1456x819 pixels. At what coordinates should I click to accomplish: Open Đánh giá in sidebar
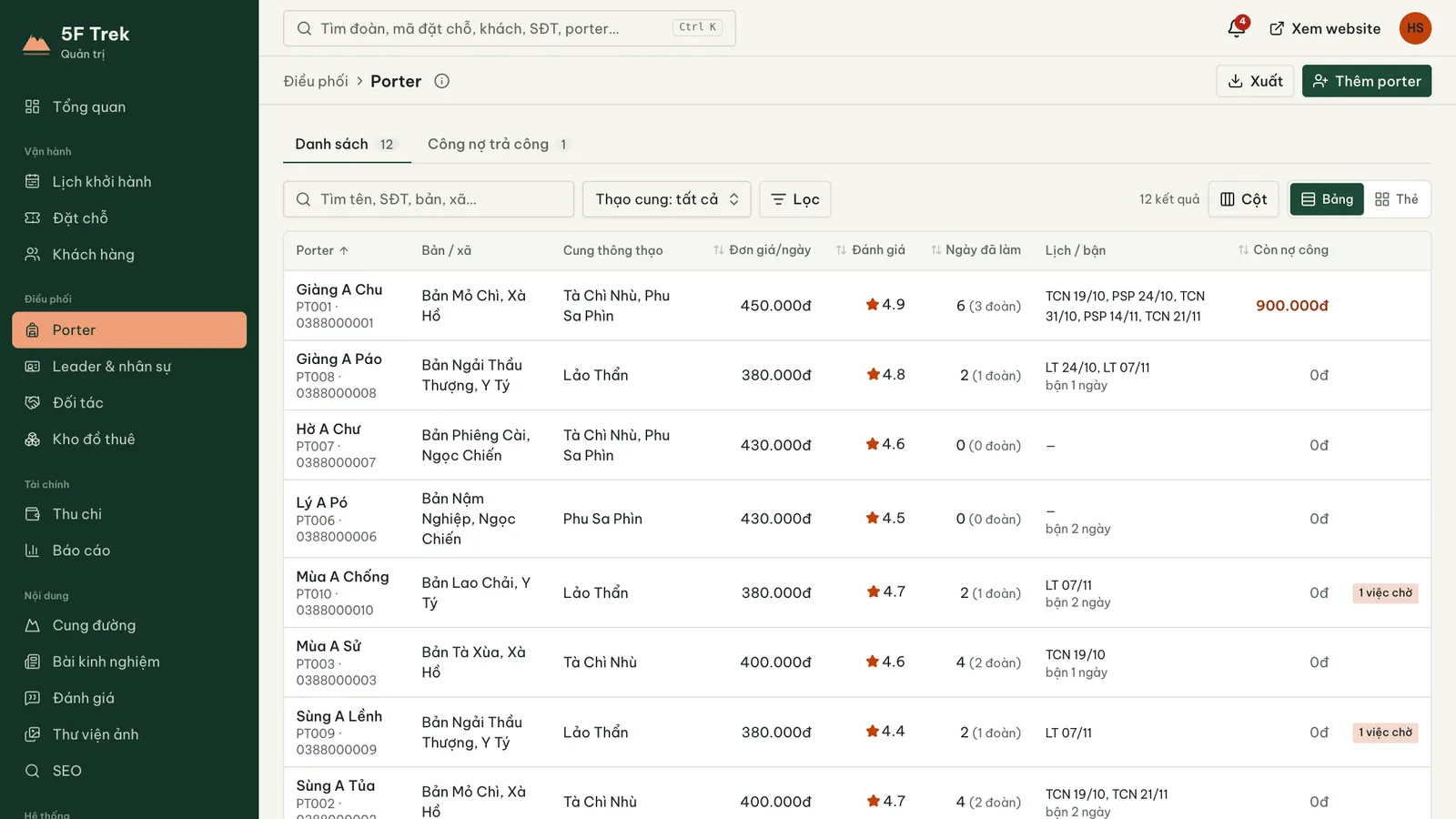point(129,698)
